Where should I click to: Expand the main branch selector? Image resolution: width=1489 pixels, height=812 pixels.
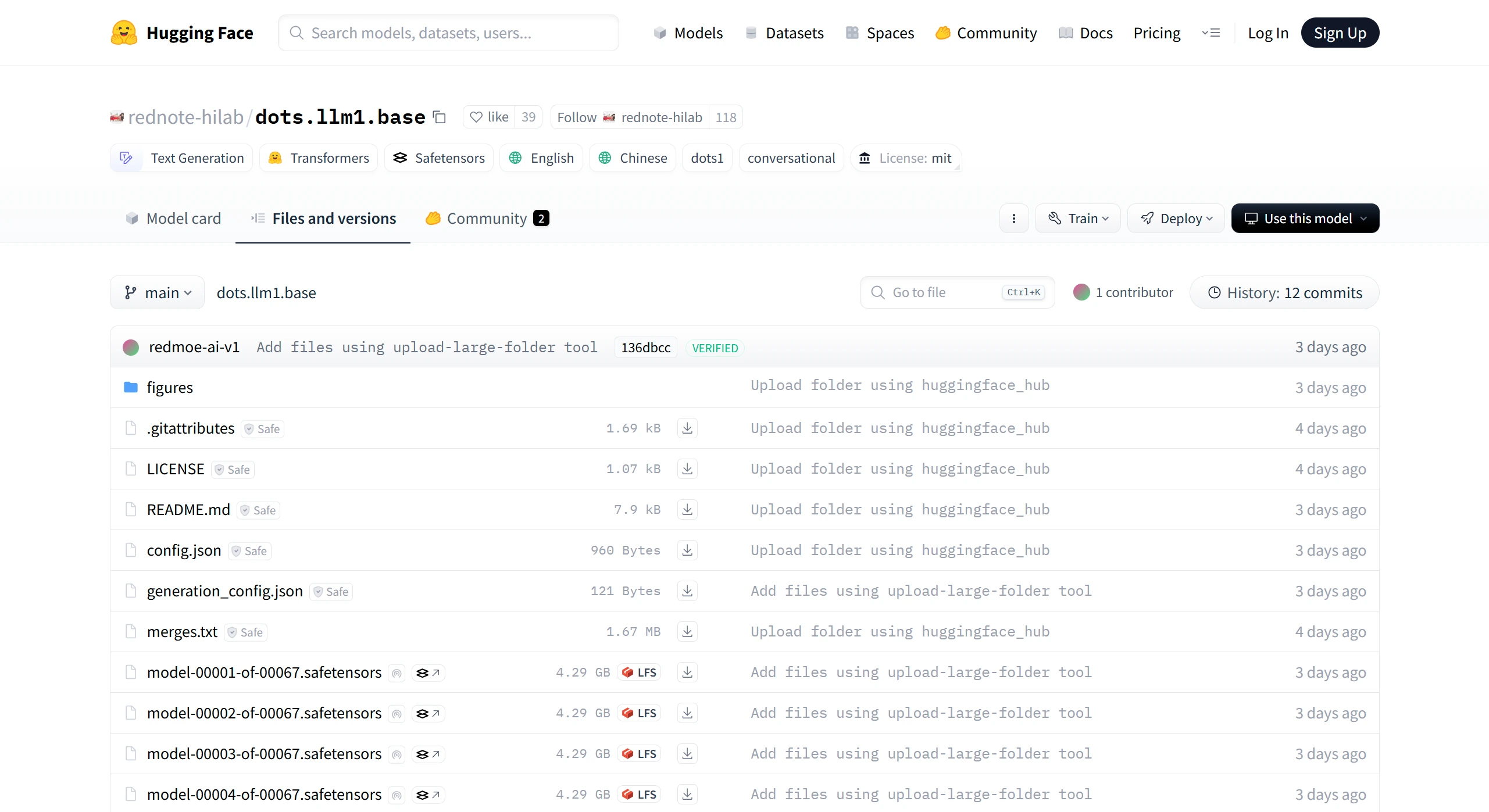click(158, 293)
